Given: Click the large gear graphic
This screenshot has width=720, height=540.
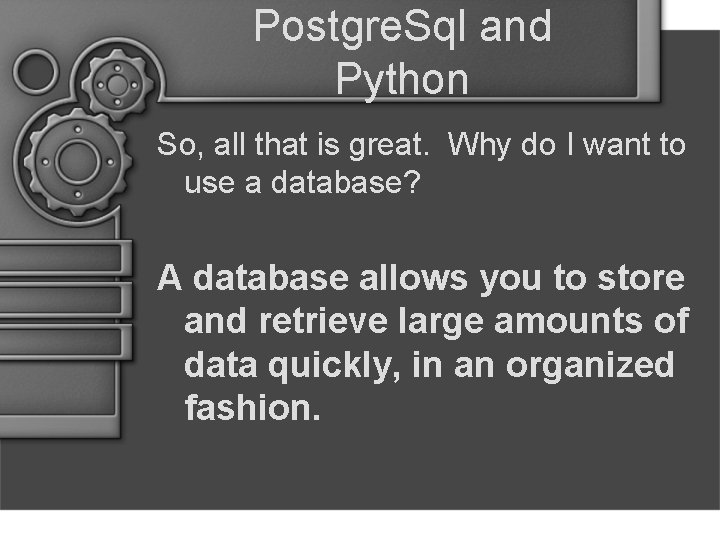Looking at the screenshot, I should pos(78,162).
